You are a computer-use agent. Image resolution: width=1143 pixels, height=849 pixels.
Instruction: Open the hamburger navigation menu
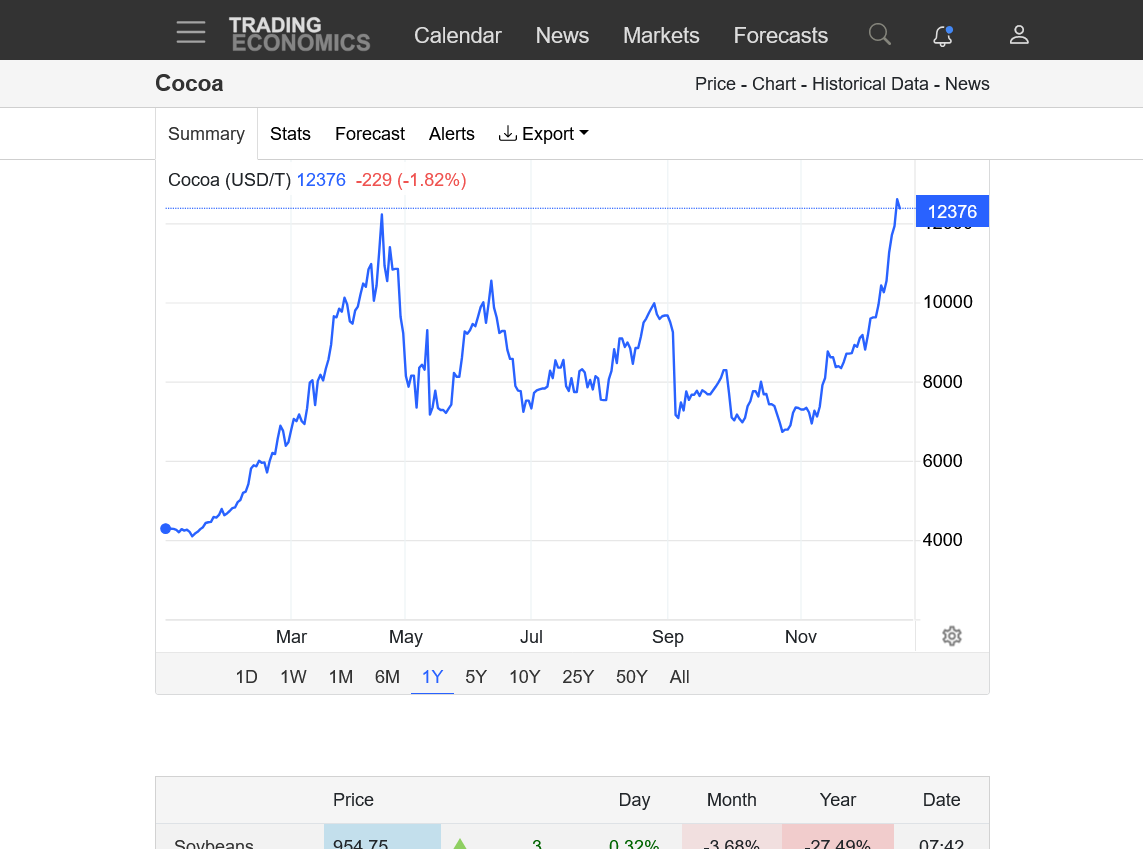(x=191, y=33)
